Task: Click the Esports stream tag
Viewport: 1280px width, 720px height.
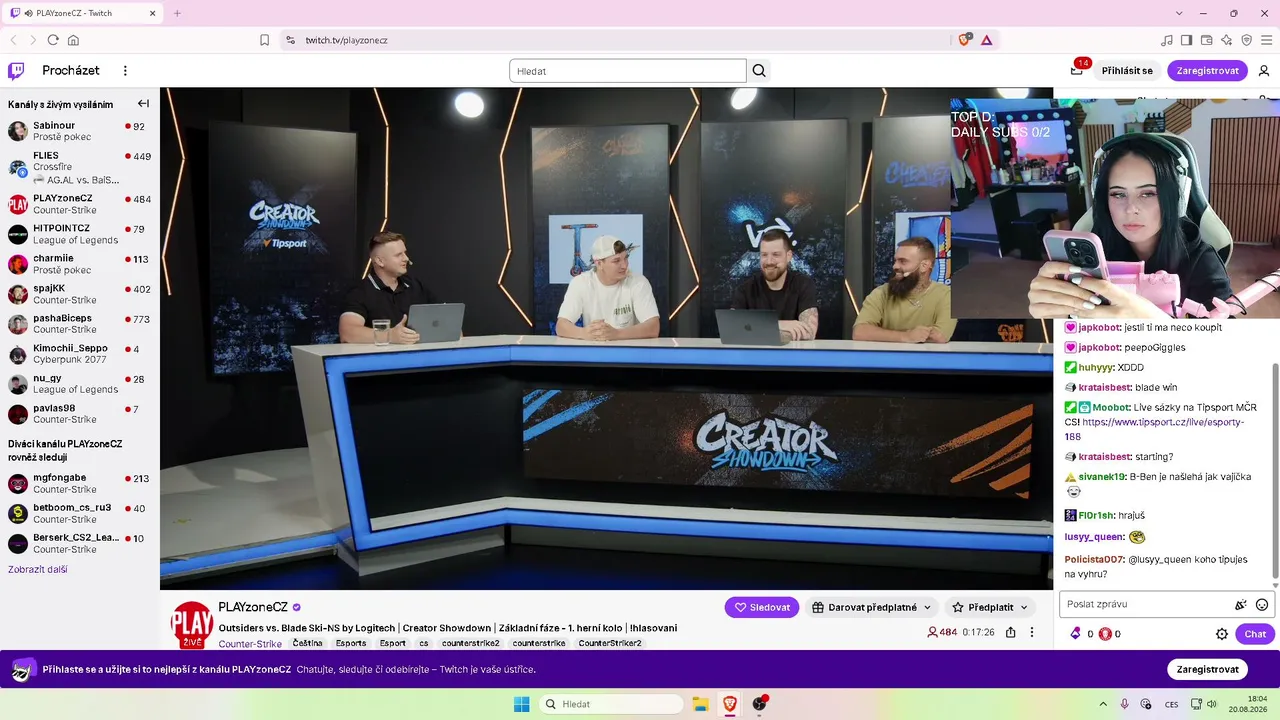Action: [x=351, y=643]
